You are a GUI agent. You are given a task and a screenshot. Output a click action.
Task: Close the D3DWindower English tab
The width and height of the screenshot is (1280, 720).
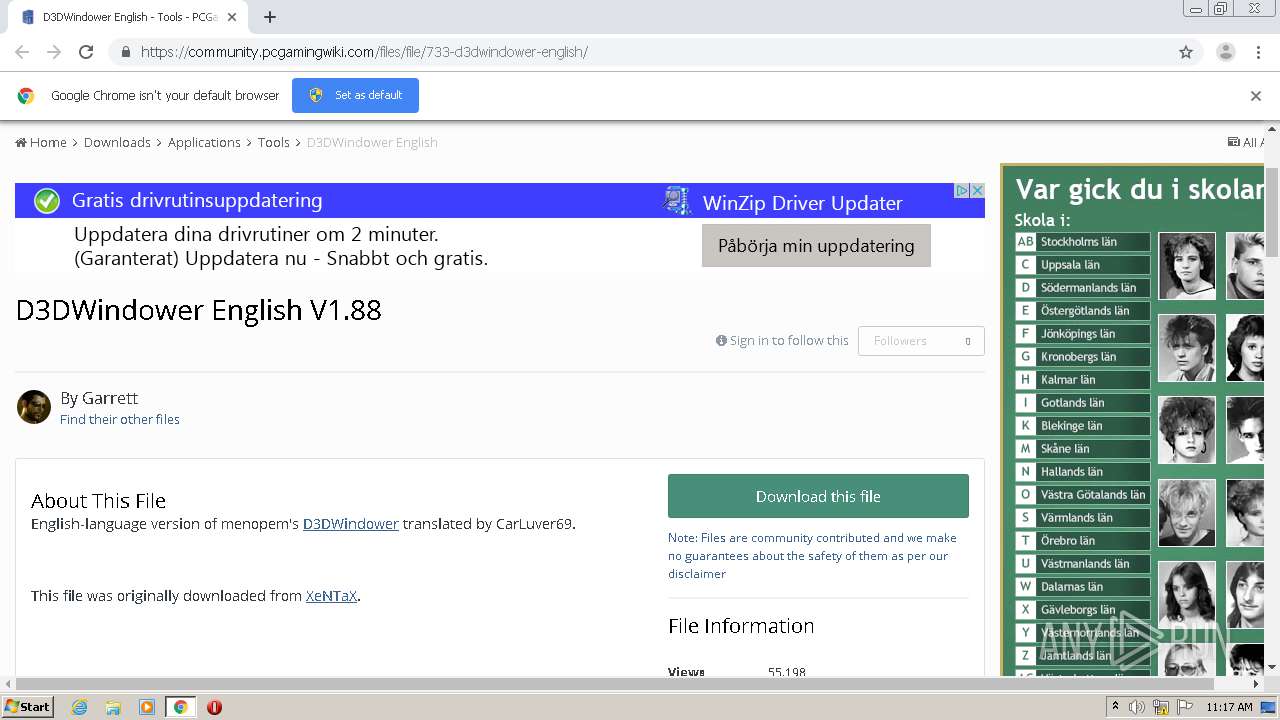click(x=232, y=17)
